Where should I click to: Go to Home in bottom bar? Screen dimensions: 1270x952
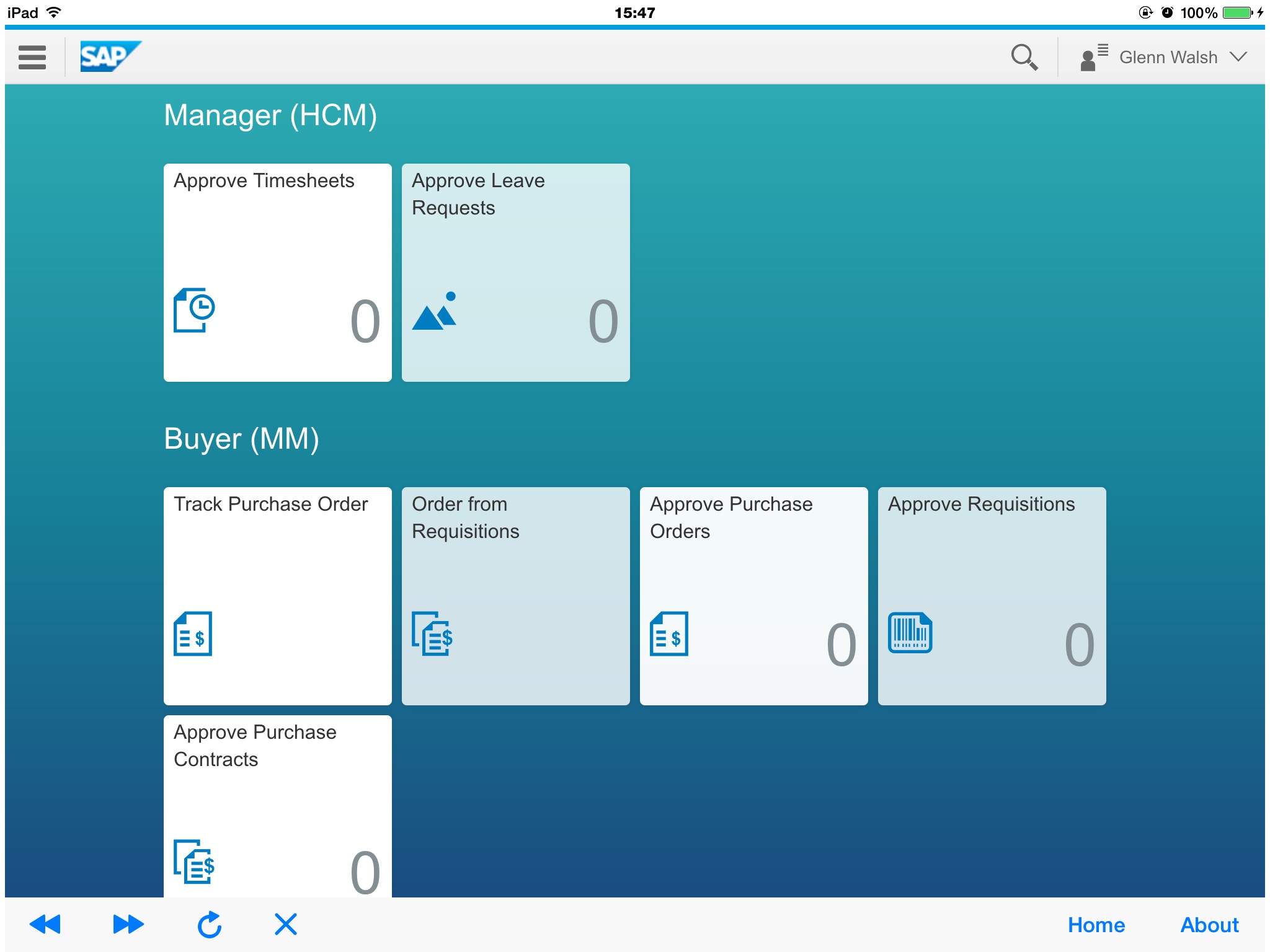(x=1096, y=925)
